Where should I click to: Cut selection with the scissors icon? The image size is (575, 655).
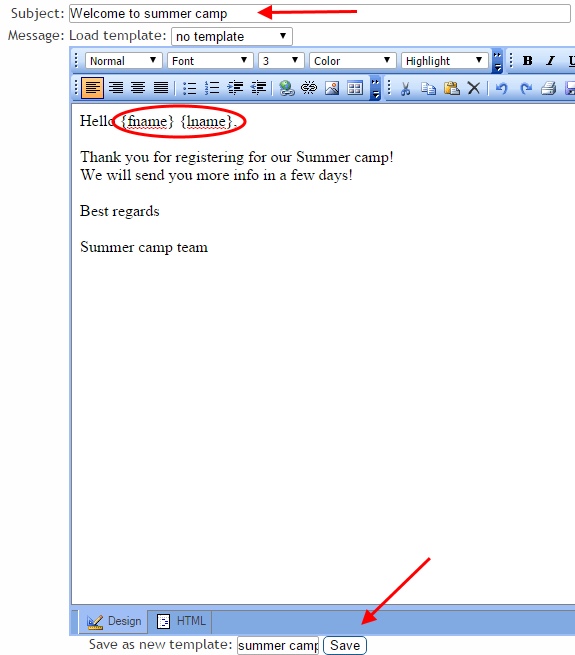405,88
